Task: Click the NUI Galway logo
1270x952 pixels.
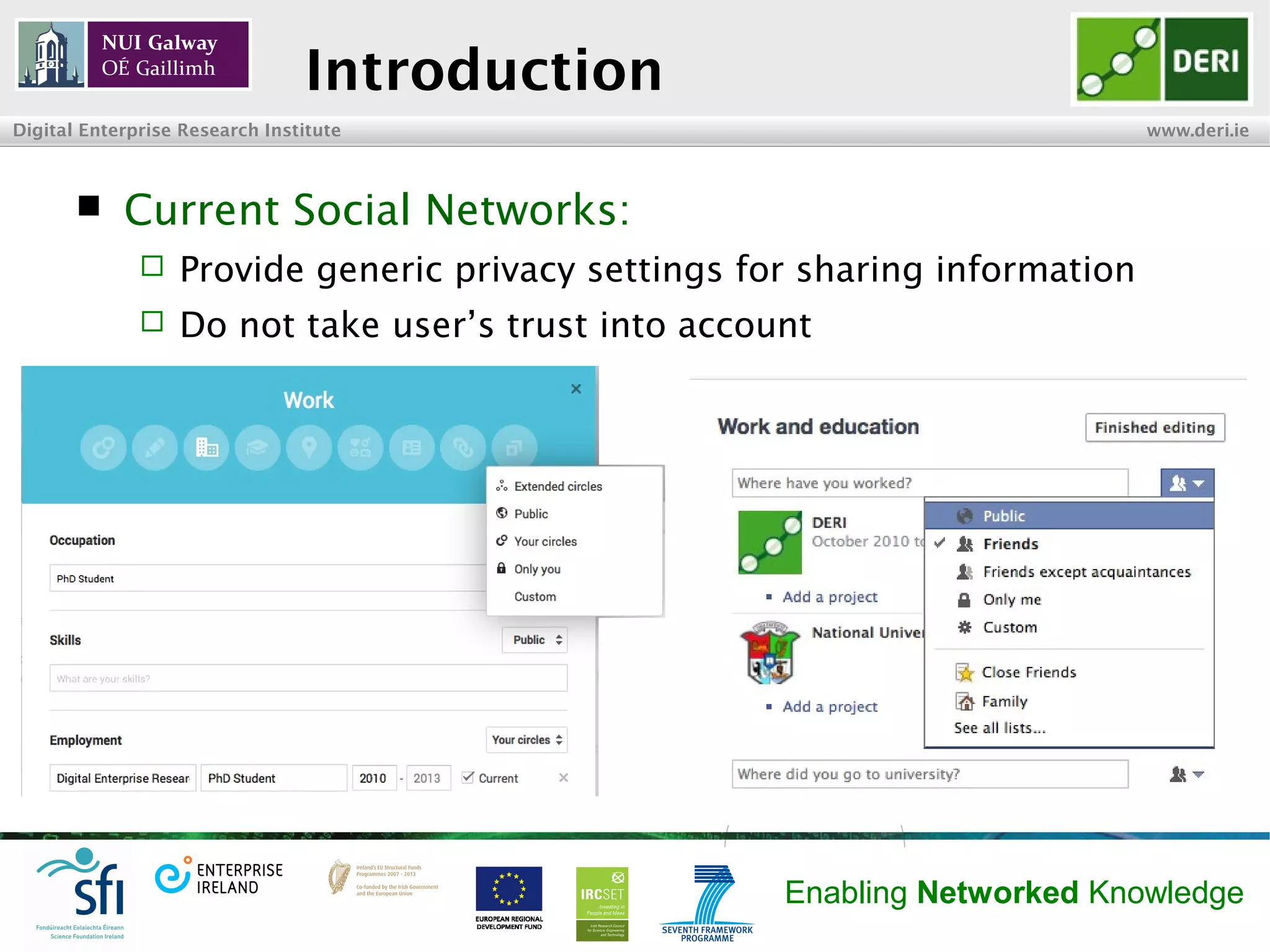Action: pyautogui.click(x=133, y=55)
